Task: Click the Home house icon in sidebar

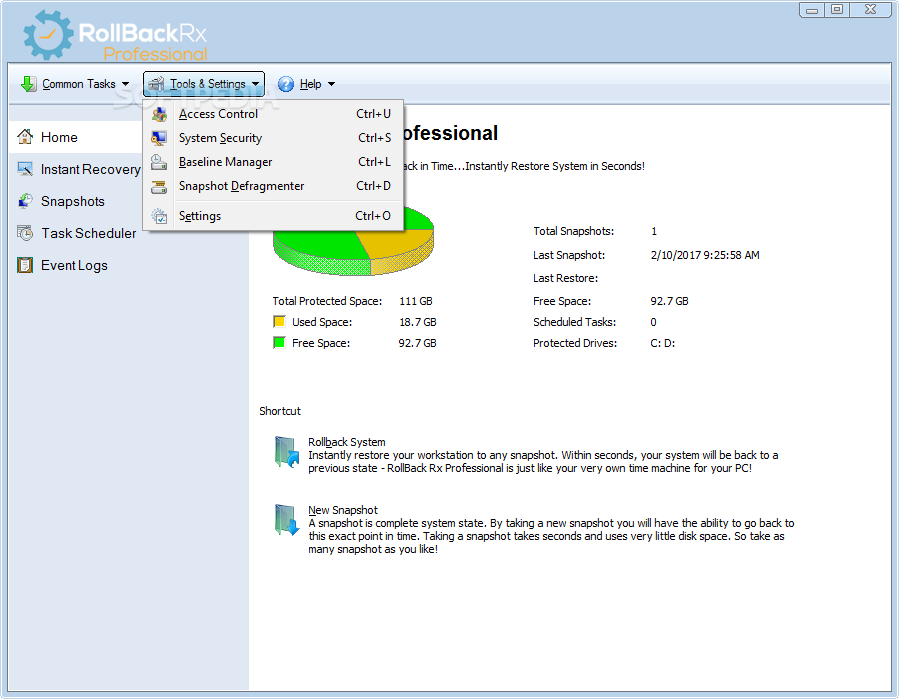Action: [x=25, y=136]
